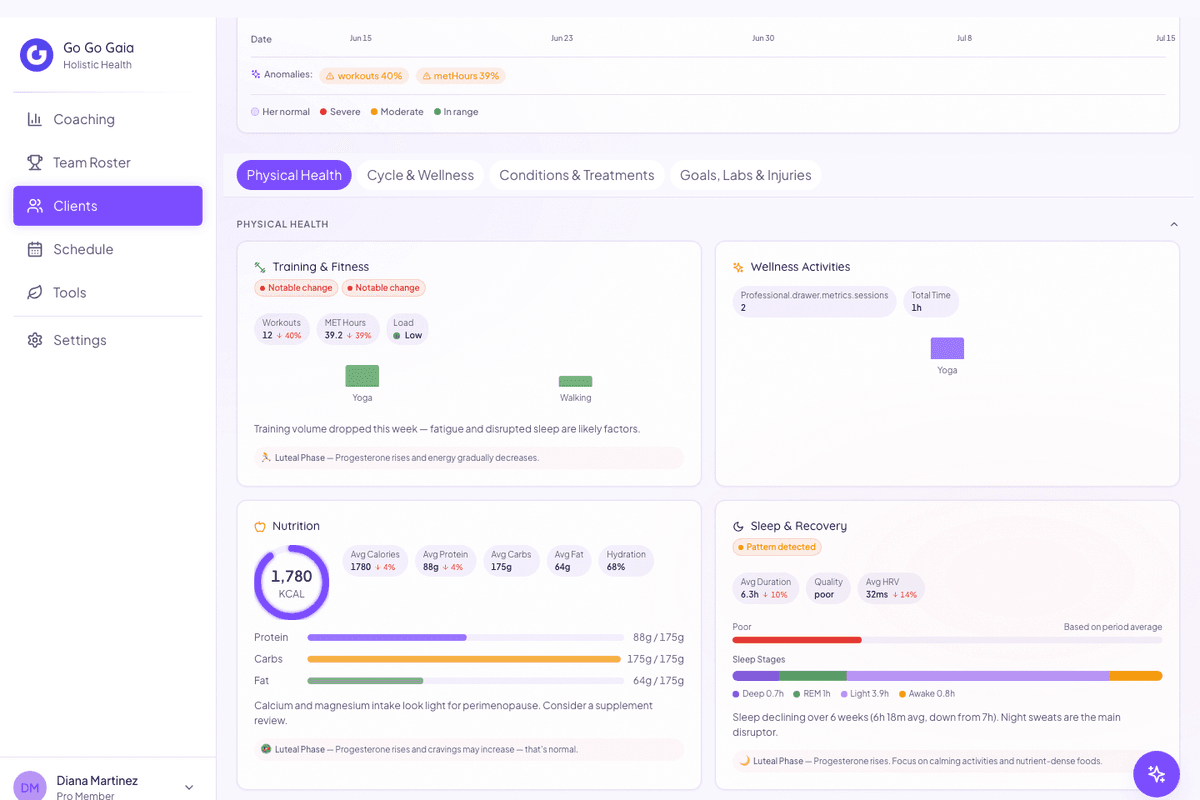Click the AI sparkle floating button
This screenshot has width=1200, height=800.
point(1156,774)
